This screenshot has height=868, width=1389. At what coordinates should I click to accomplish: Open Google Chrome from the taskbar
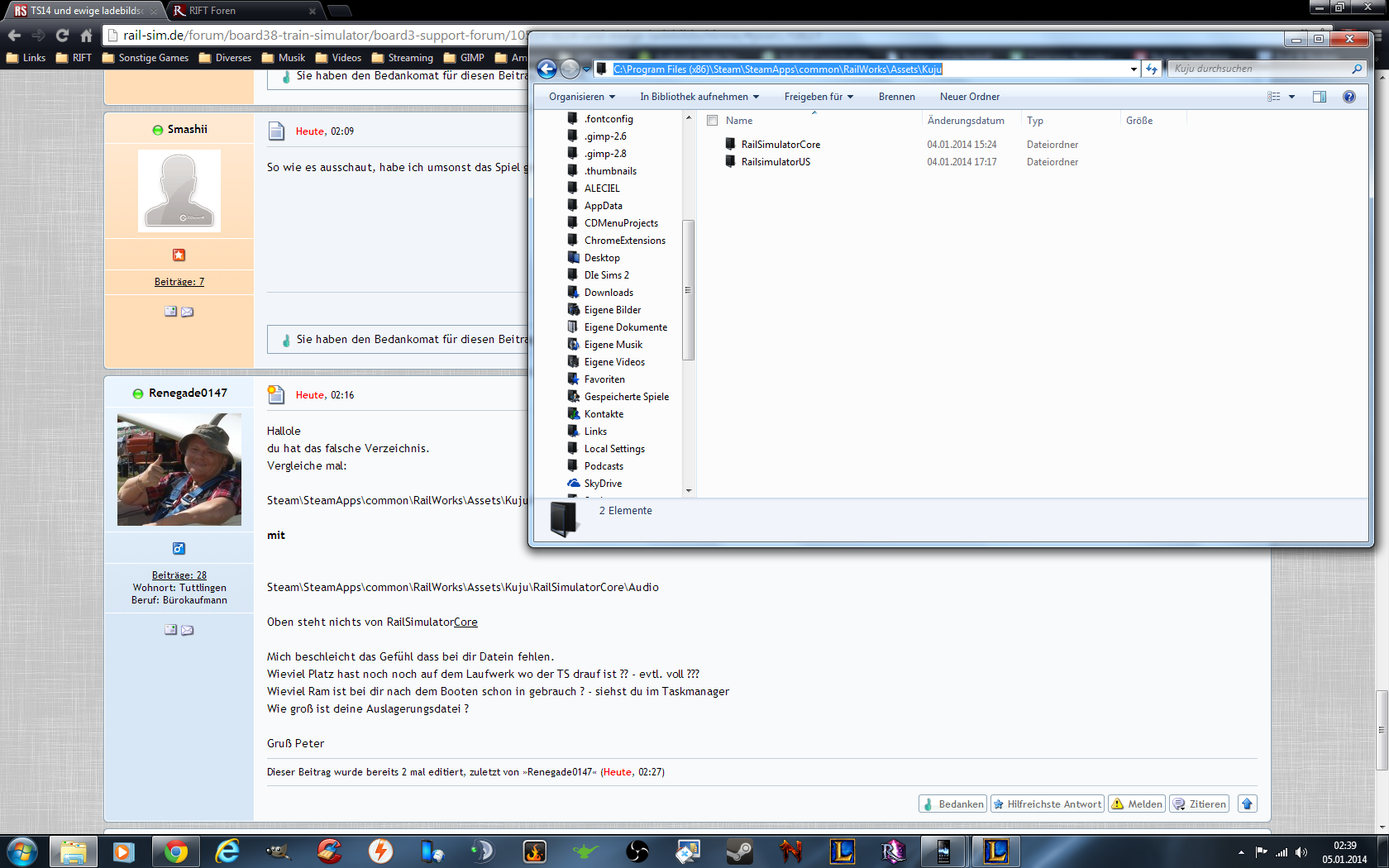175,851
